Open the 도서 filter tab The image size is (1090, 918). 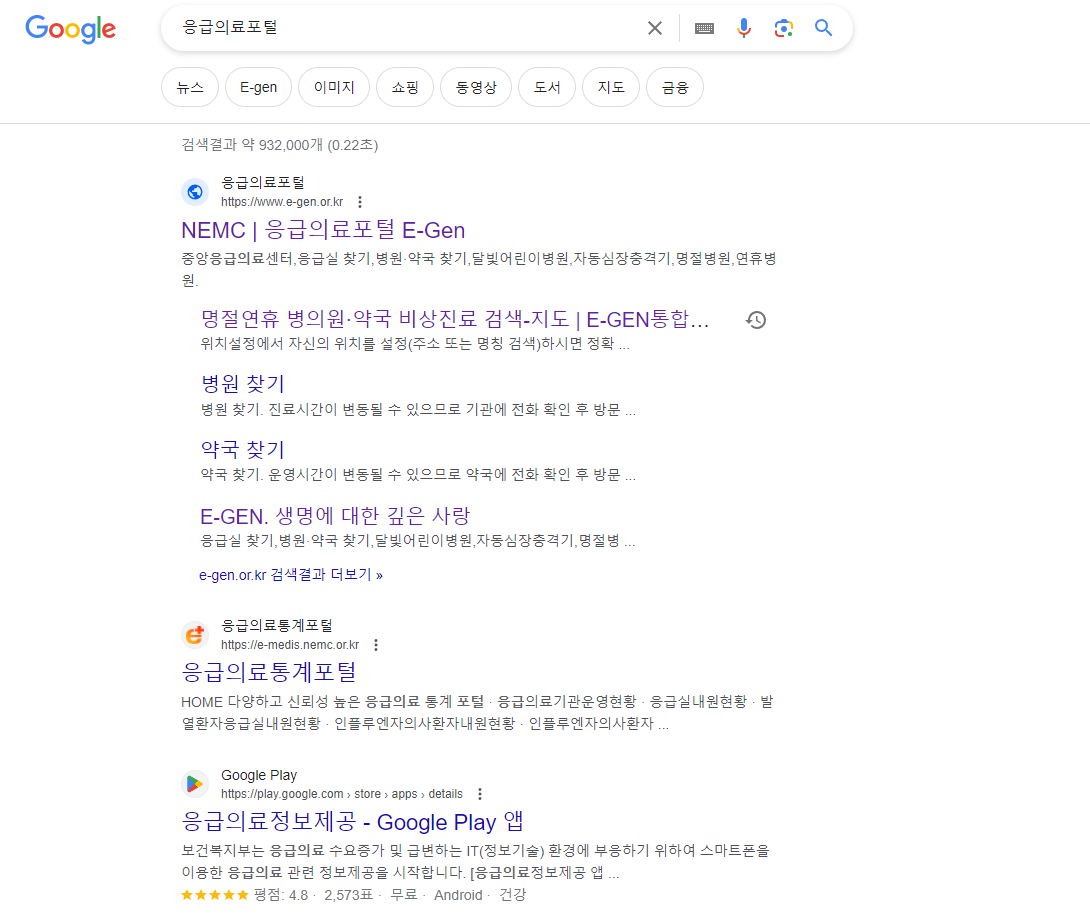tap(546, 88)
